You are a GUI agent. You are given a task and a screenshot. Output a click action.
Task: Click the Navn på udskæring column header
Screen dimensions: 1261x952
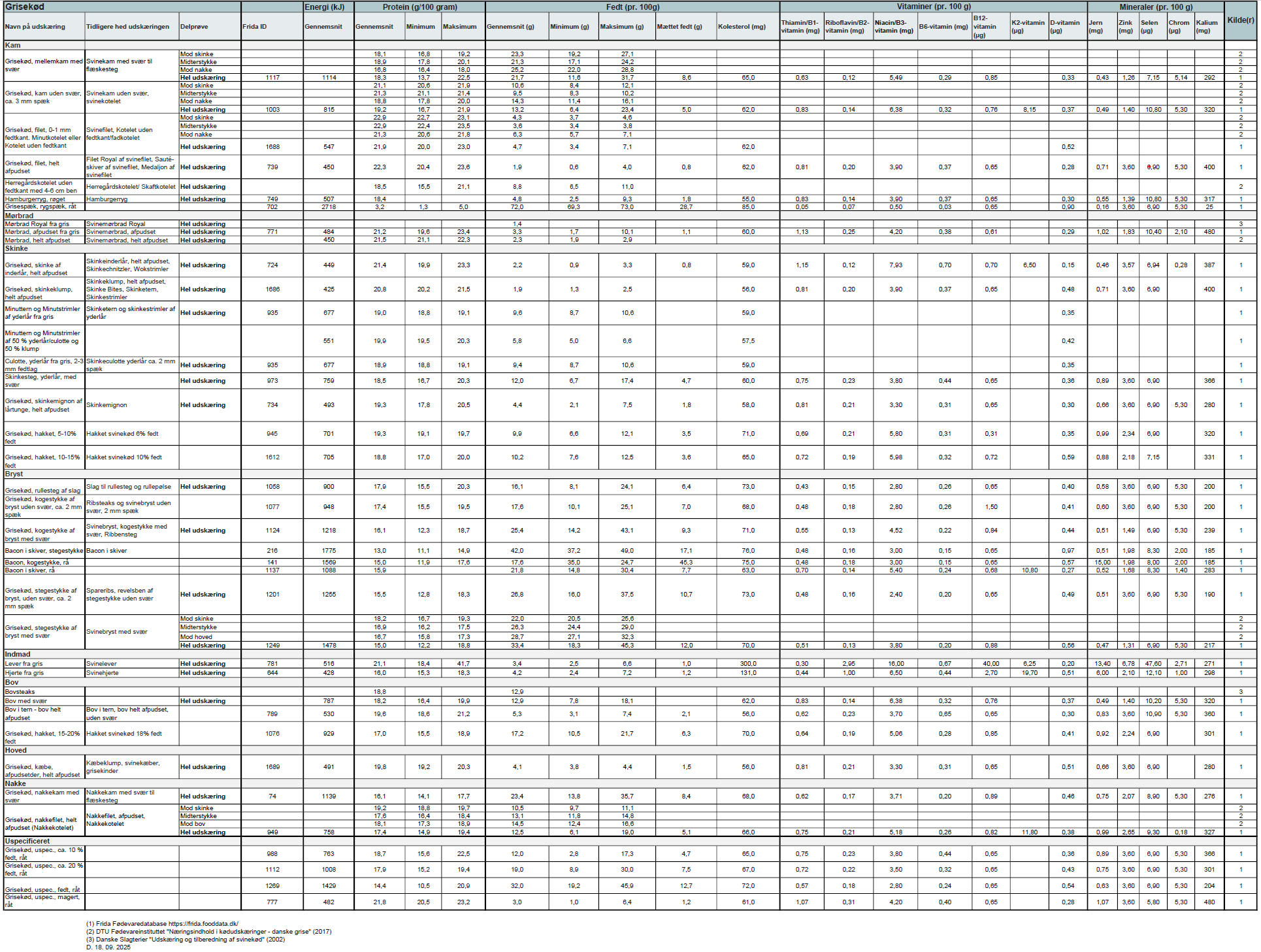click(35, 27)
